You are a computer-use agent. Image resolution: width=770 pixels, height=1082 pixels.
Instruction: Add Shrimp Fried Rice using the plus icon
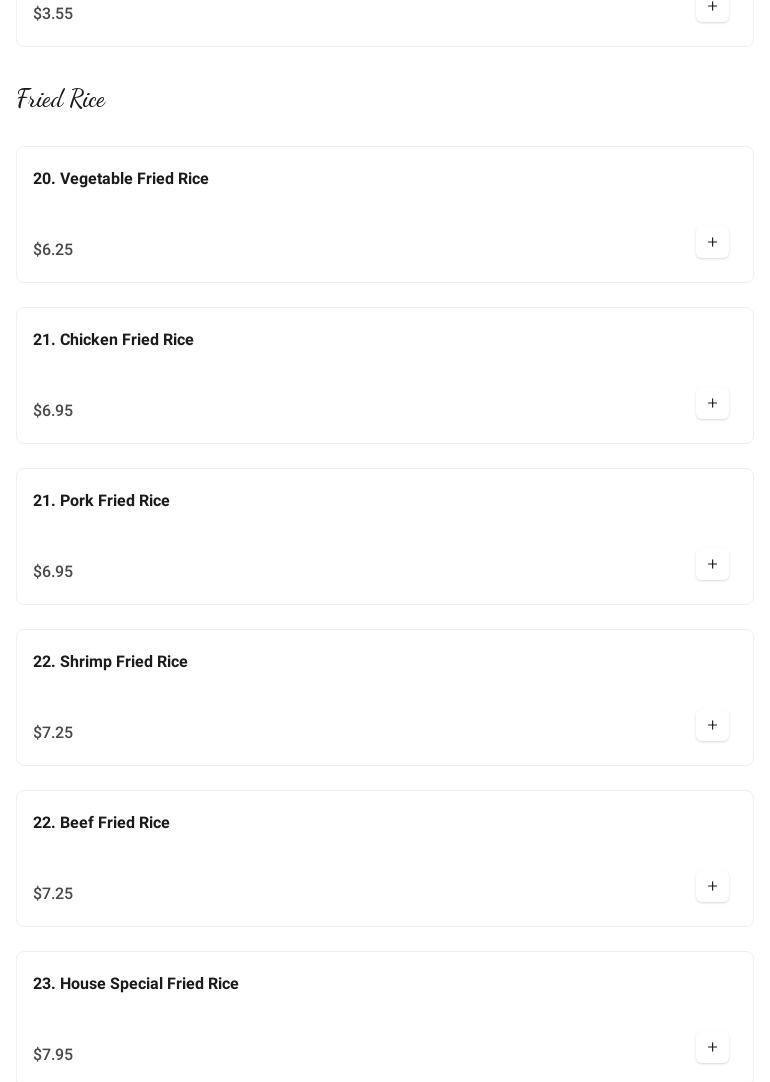[712, 725]
